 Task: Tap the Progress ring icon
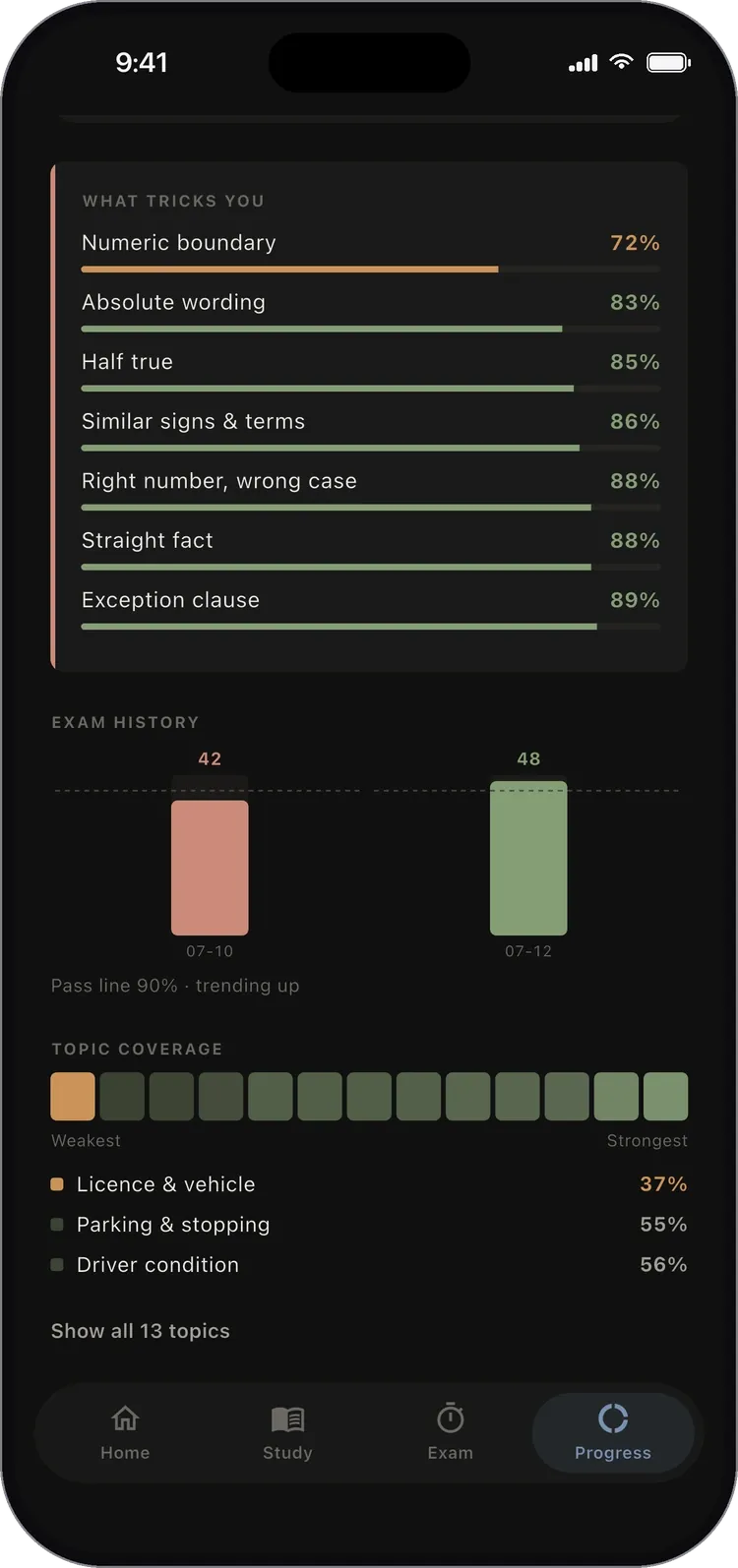[613, 1418]
